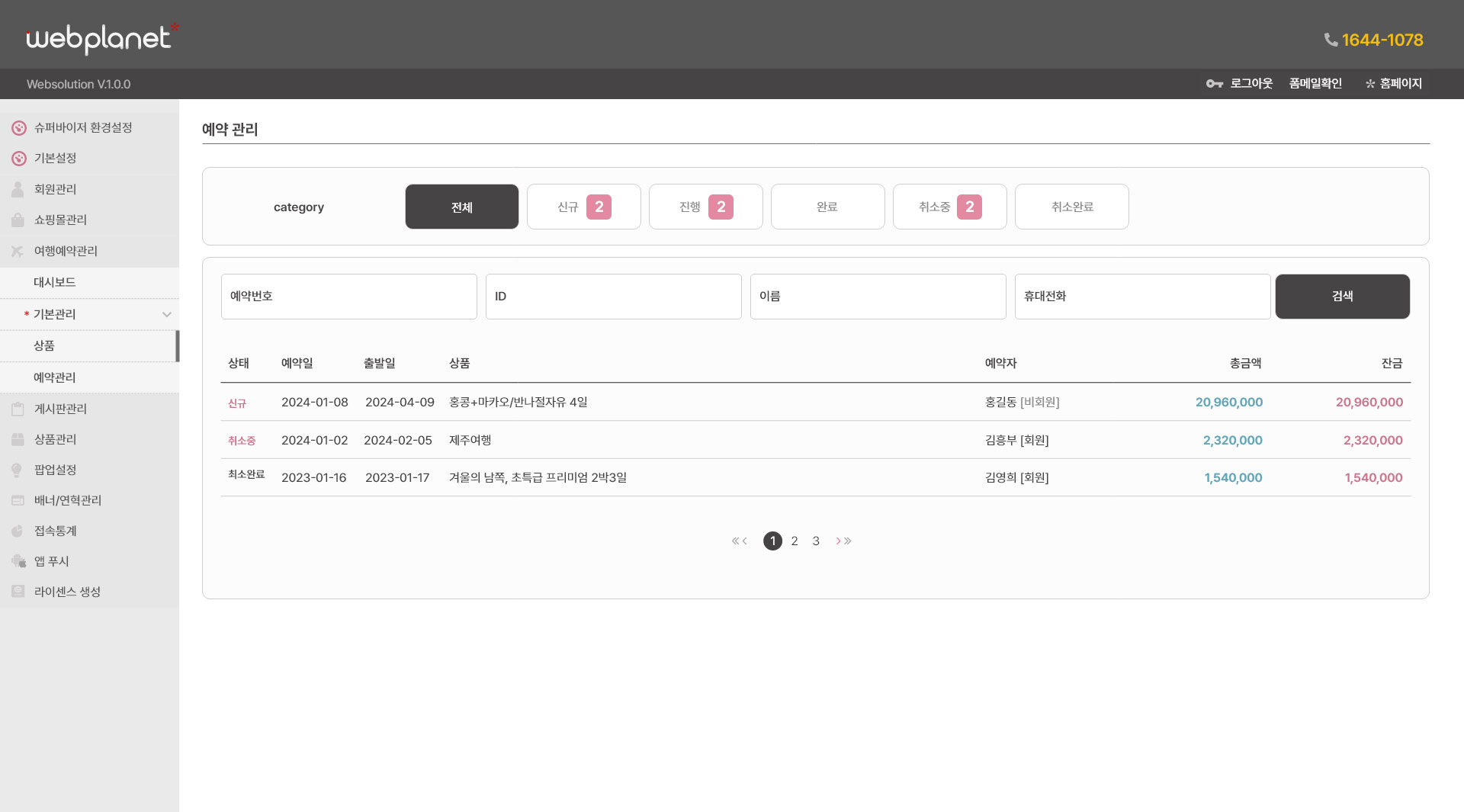Click the member management person icon
The width and height of the screenshot is (1464, 812).
[18, 189]
